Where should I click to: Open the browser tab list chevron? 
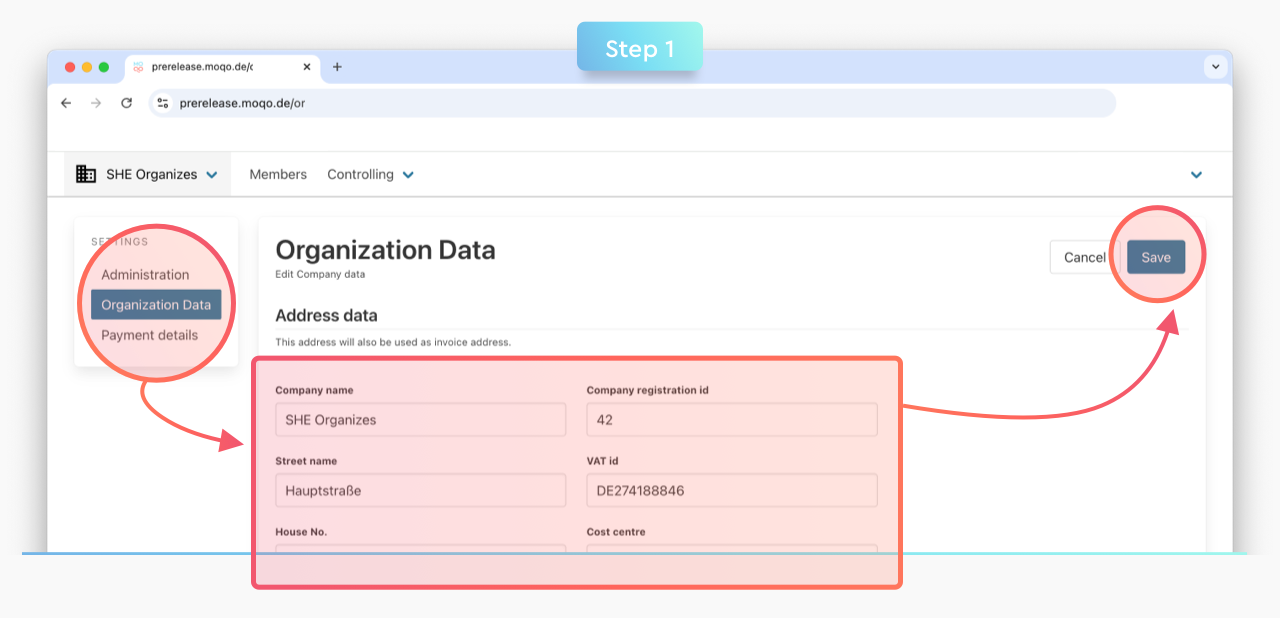tap(1215, 67)
